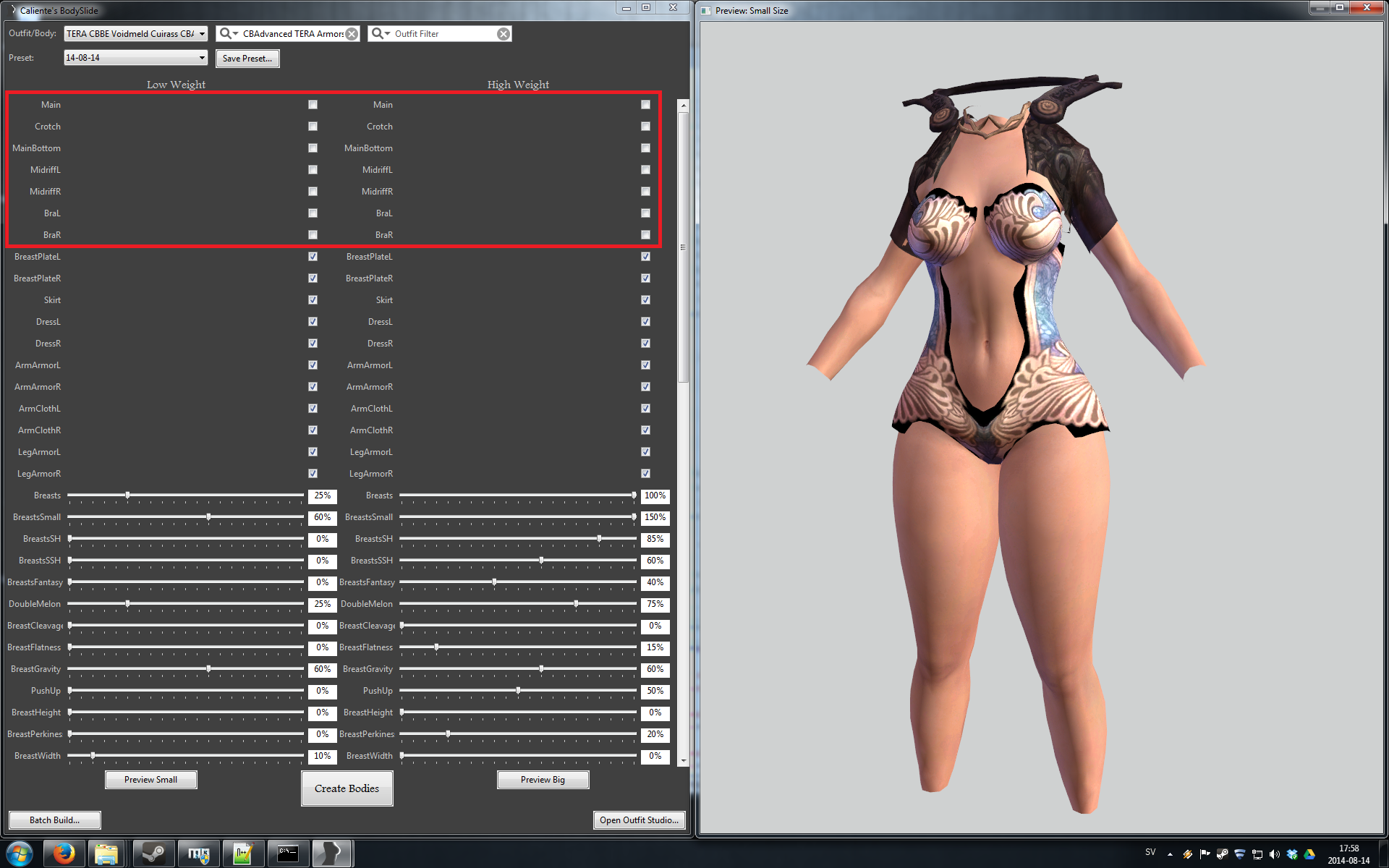Launch Open Outfit Studio
This screenshot has width=1389, height=868.
click(x=639, y=820)
